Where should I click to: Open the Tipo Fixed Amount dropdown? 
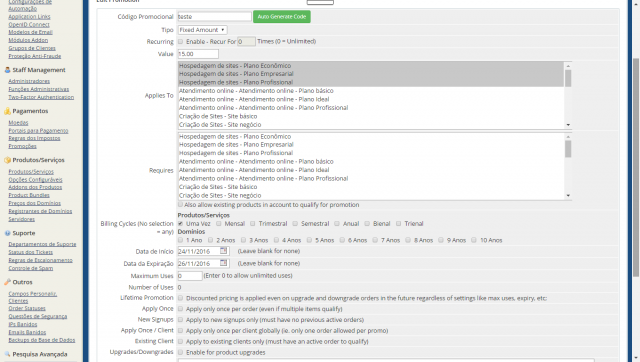click(202, 30)
